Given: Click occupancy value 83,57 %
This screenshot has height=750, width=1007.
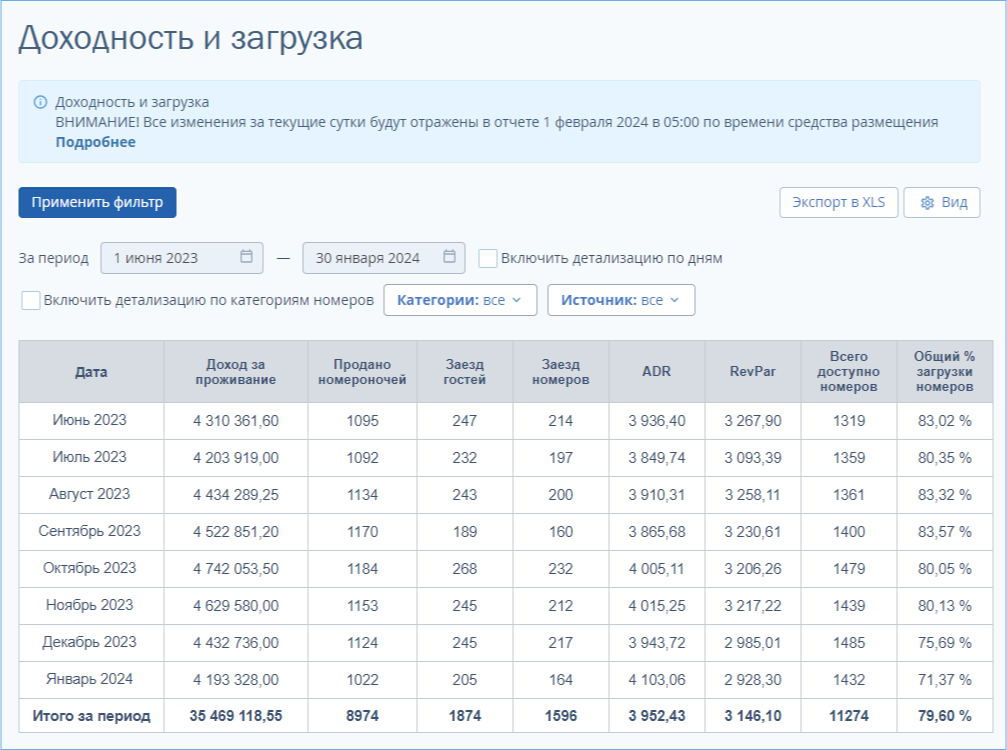Looking at the screenshot, I should coord(945,532).
